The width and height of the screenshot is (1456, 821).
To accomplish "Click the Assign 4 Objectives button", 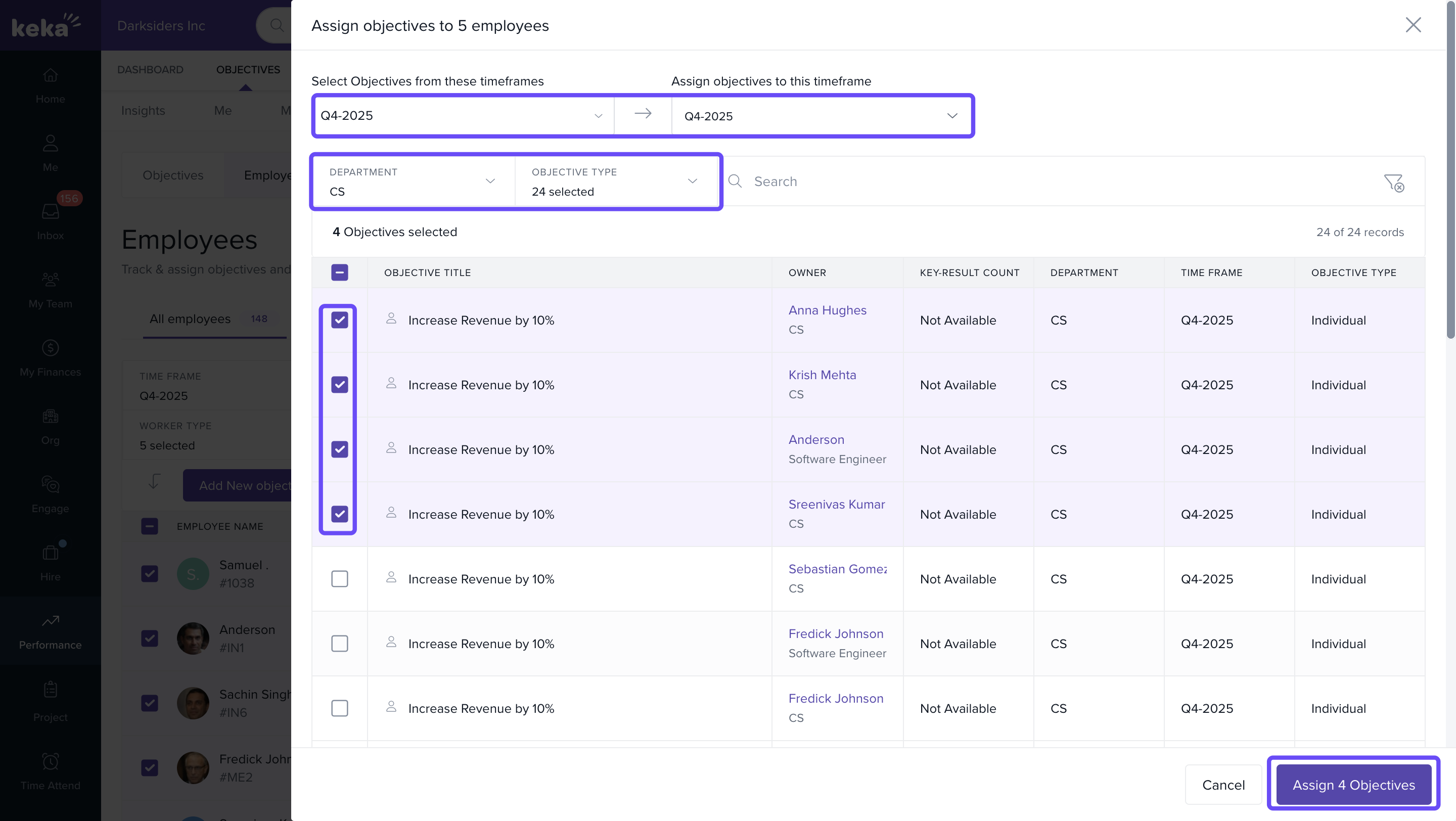I will [x=1353, y=784].
